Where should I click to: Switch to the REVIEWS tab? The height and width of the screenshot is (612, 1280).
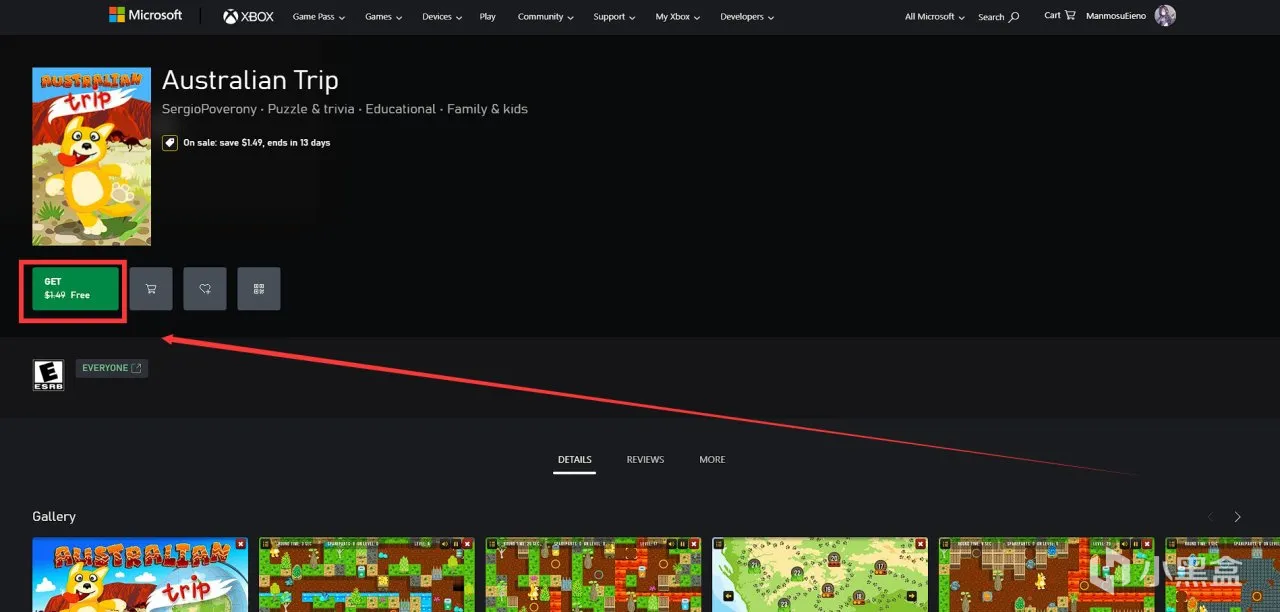click(645, 460)
